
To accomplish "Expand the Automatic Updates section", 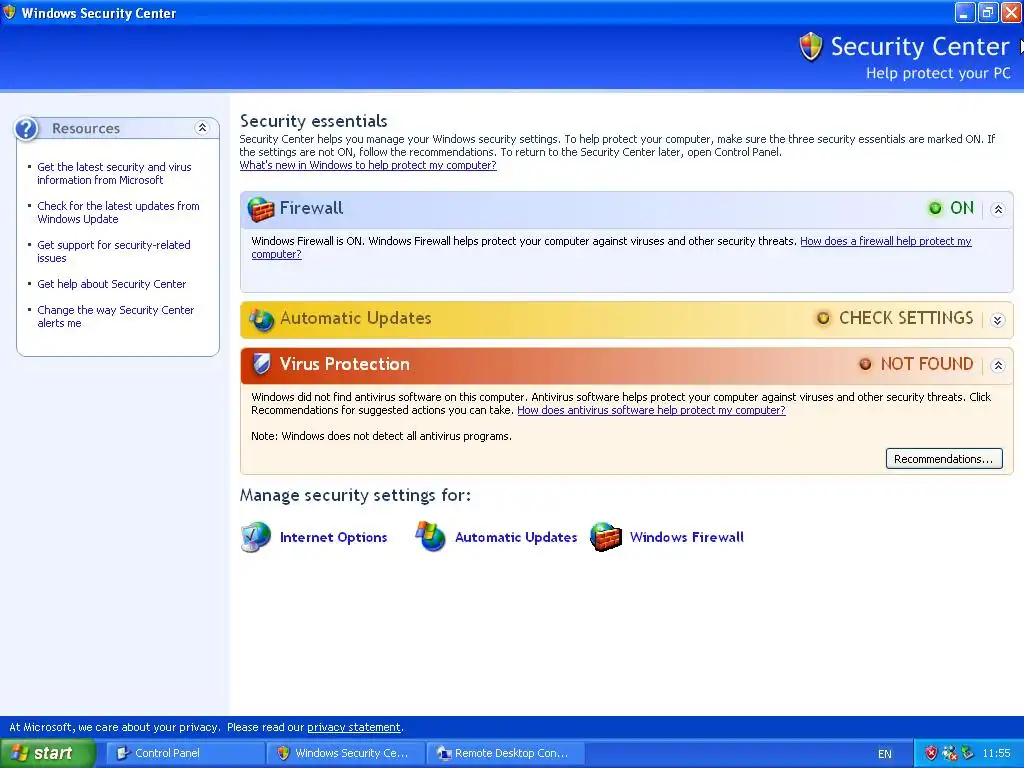I will (997, 320).
